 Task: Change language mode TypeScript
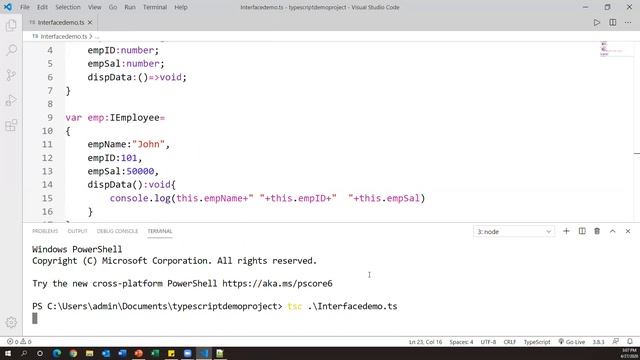(x=537, y=342)
